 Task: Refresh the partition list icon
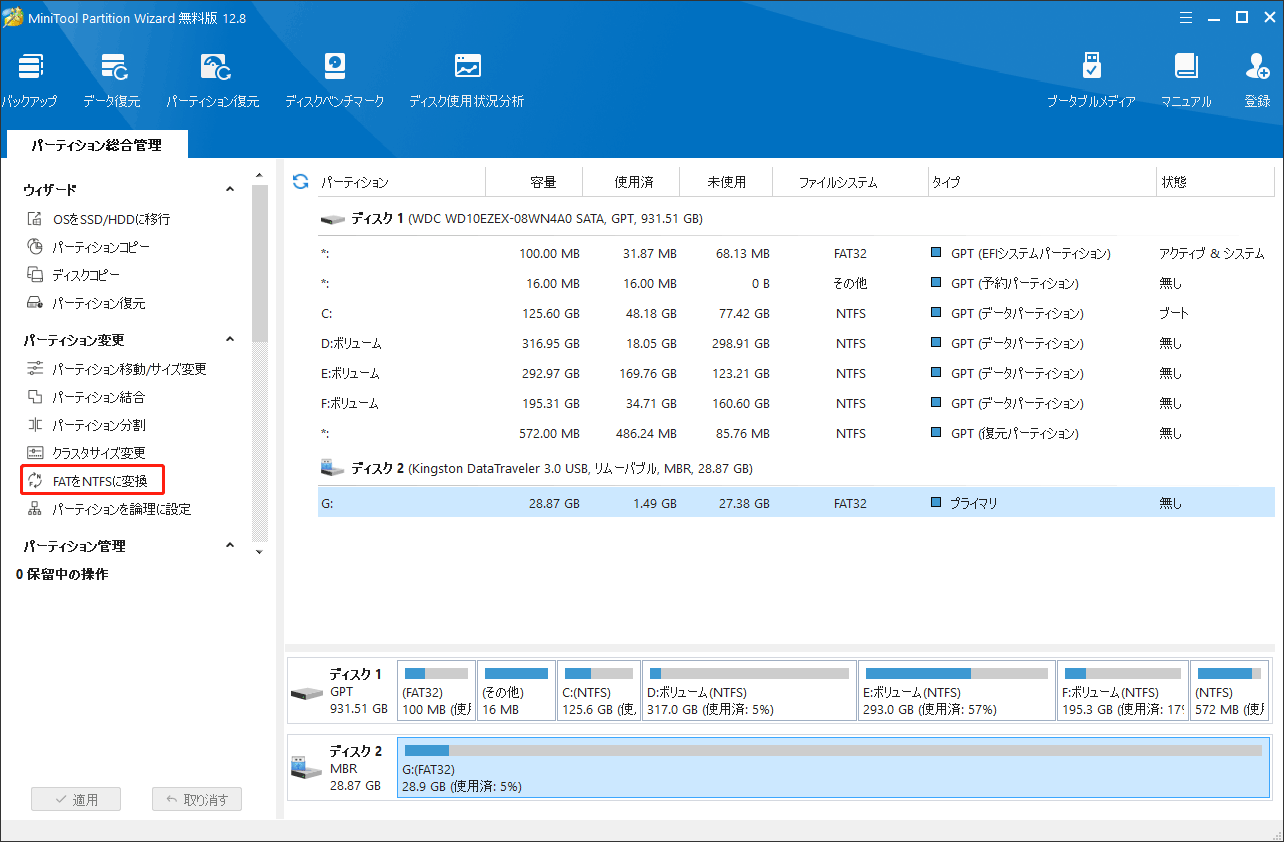(x=299, y=181)
